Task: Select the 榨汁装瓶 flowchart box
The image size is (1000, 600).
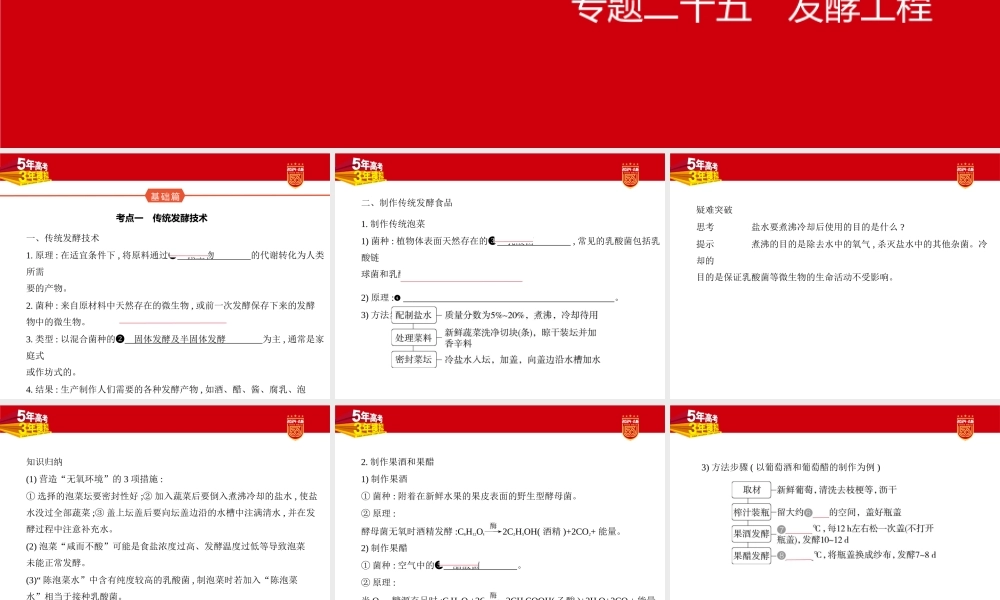Action: (x=751, y=512)
